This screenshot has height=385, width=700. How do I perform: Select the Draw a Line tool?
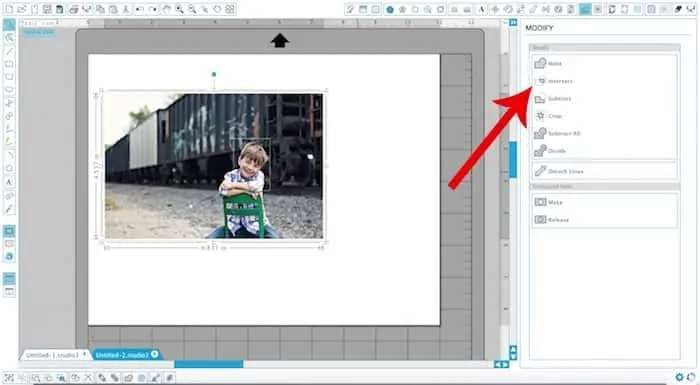(x=9, y=51)
